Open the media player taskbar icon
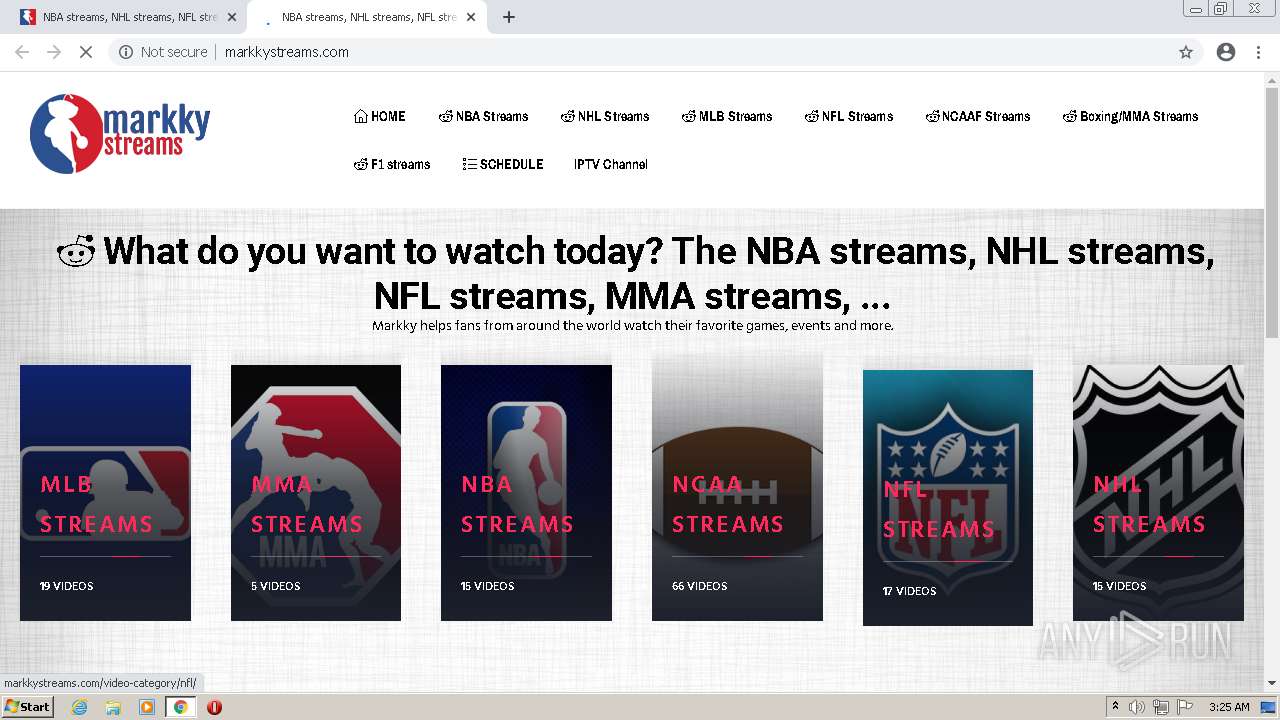1280x720 pixels. pyautogui.click(x=147, y=707)
